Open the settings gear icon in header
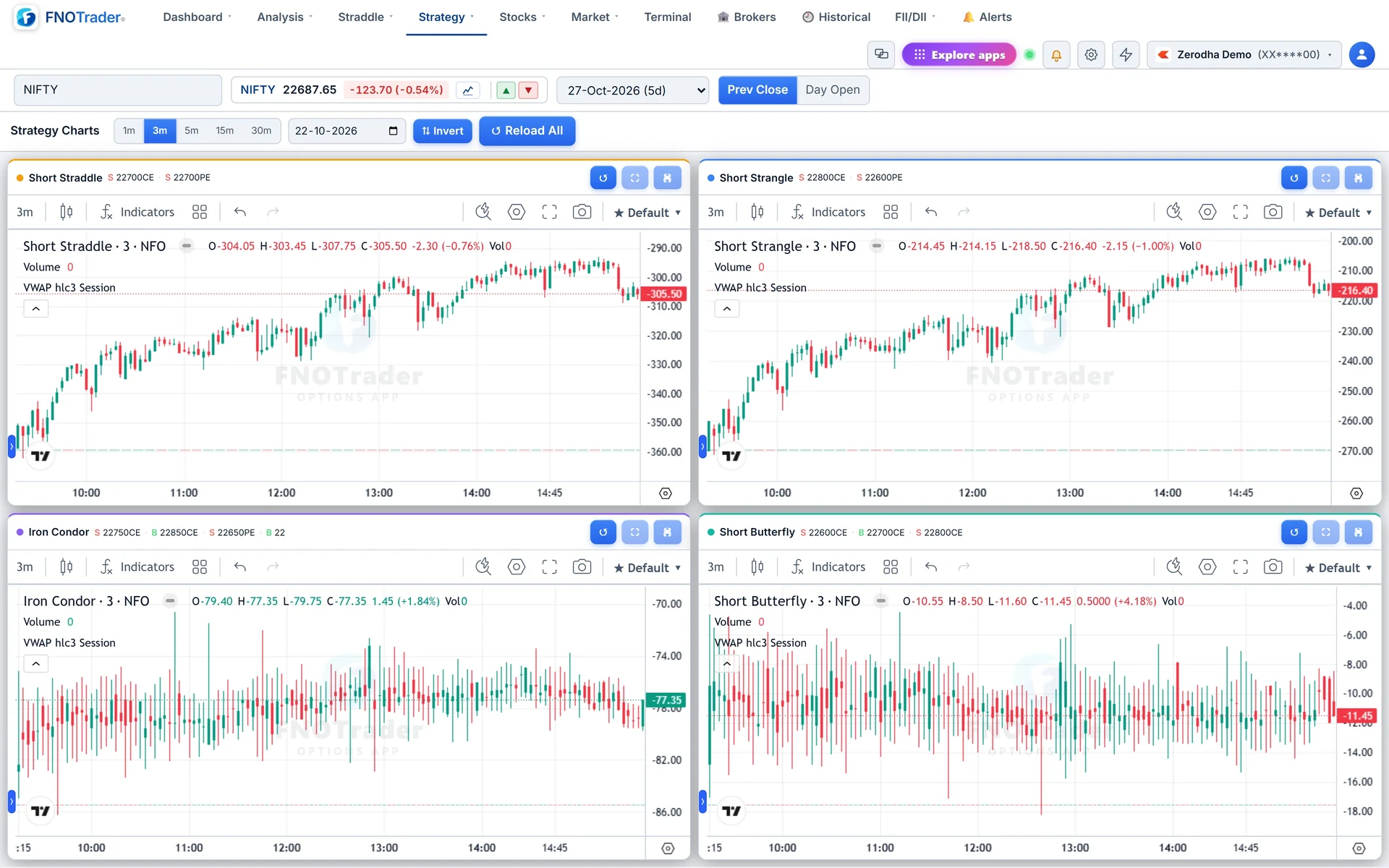This screenshot has width=1389, height=868. (1091, 55)
